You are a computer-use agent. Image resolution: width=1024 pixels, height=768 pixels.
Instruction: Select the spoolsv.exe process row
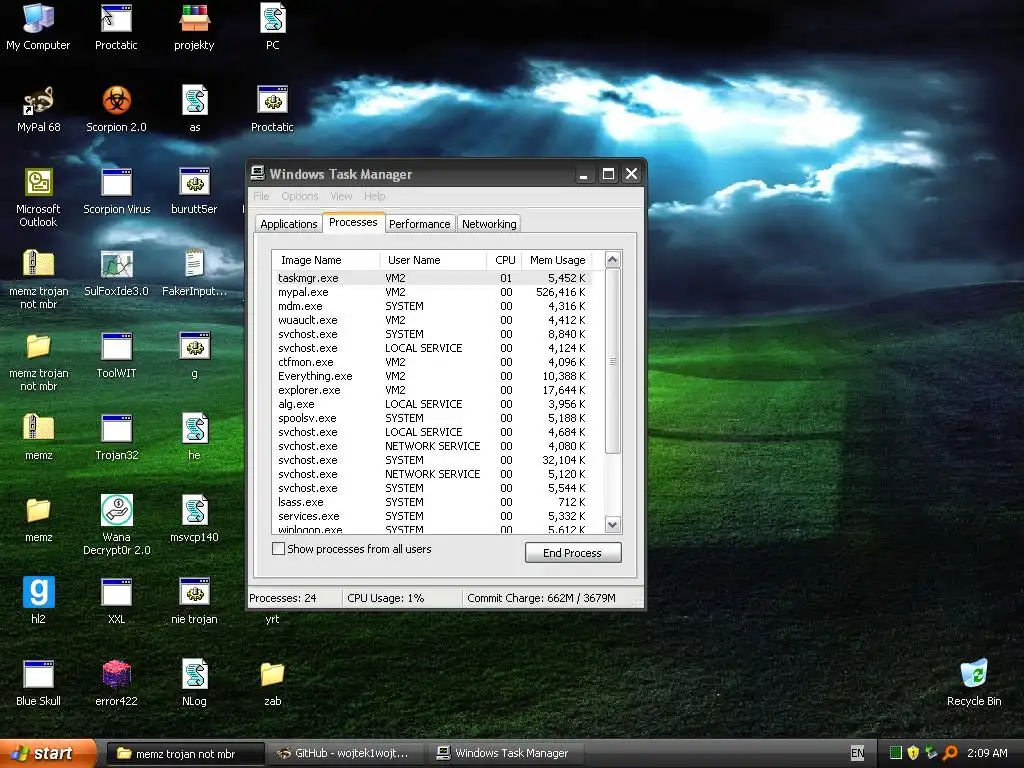pos(432,418)
